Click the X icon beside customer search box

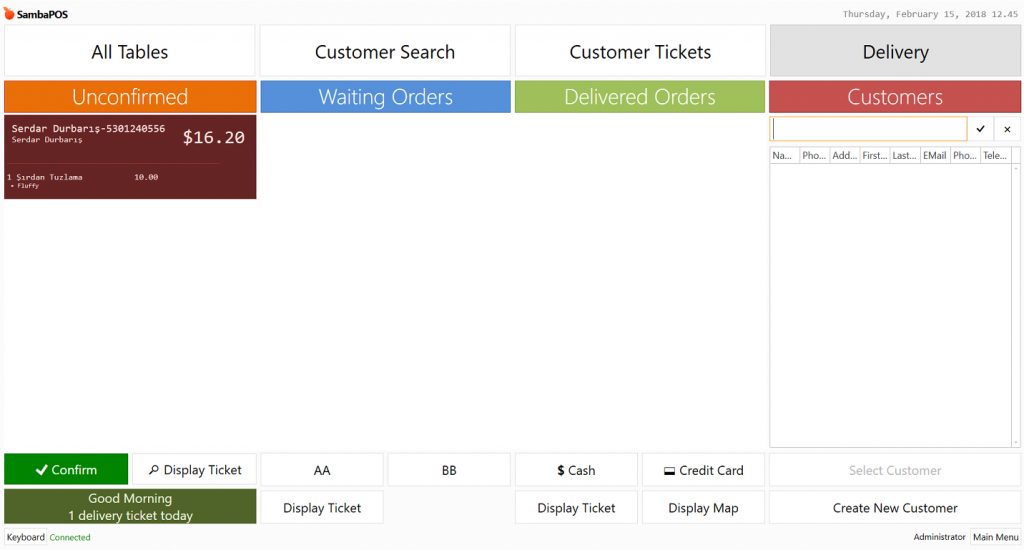[x=1007, y=129]
